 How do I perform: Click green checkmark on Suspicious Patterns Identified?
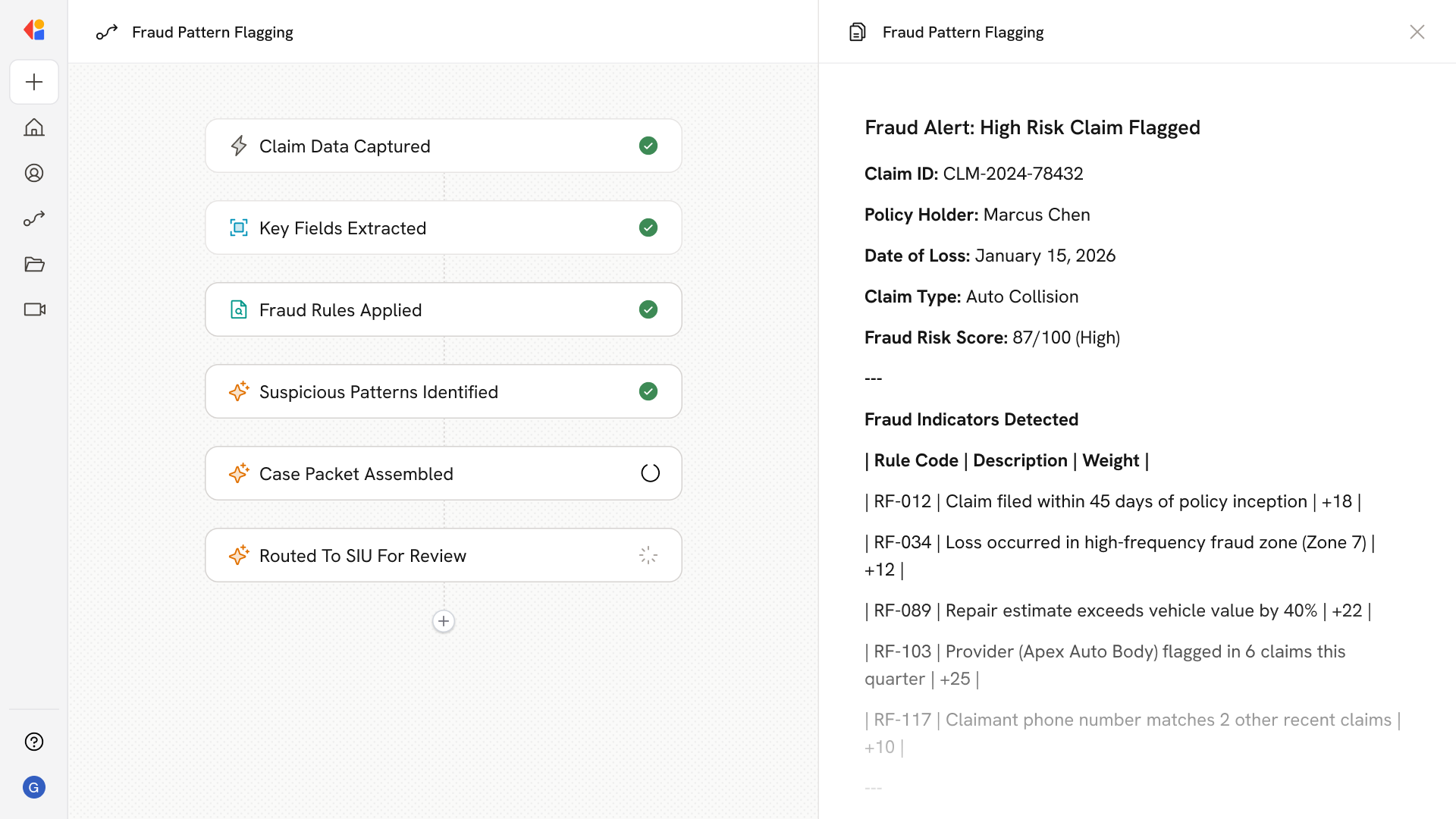tap(648, 391)
